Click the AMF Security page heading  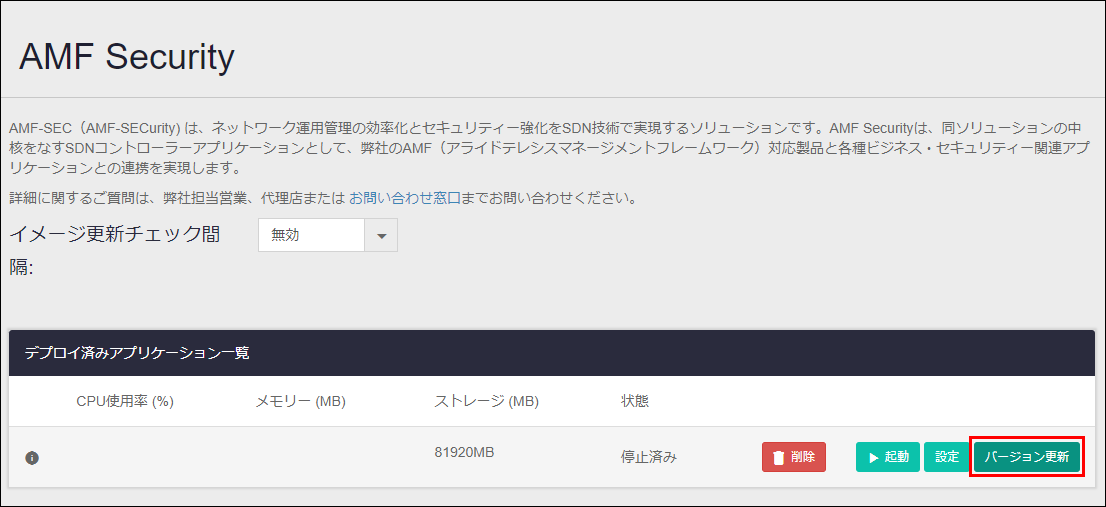(127, 57)
